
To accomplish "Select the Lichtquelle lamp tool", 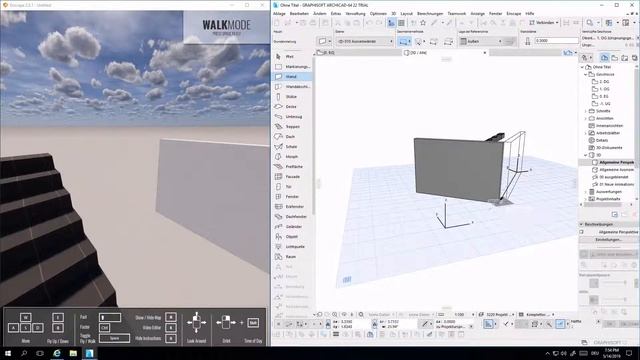I will (292, 247).
